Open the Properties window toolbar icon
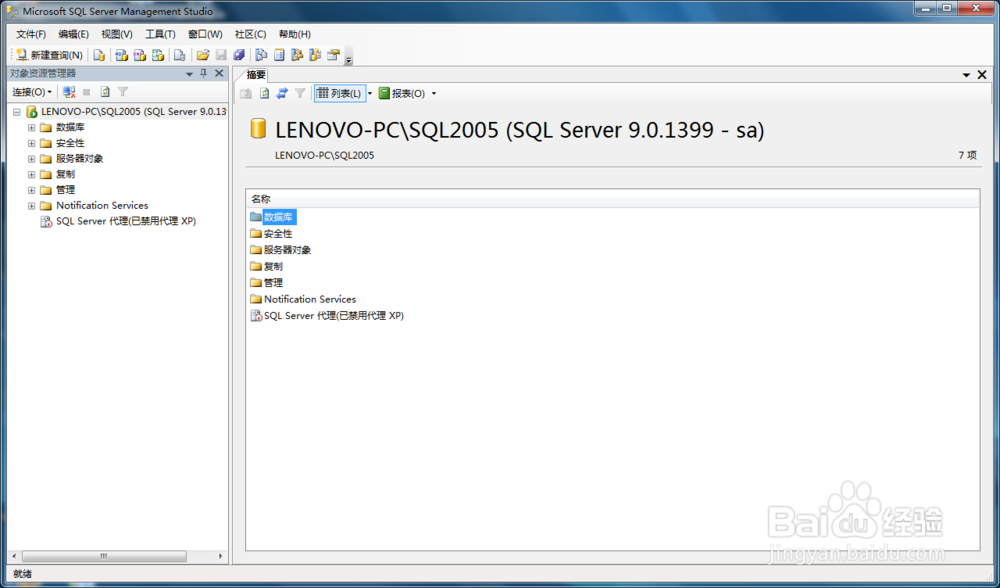 tap(333, 55)
